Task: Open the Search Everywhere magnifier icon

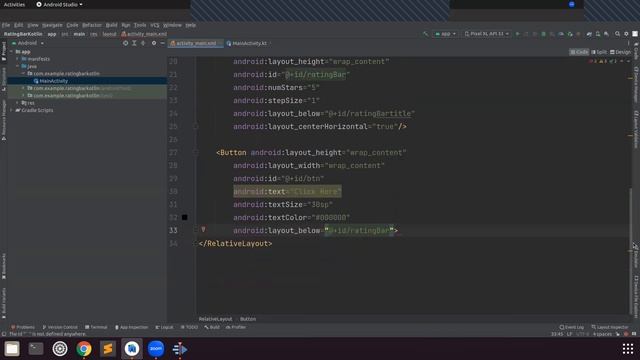Action: click(x=618, y=34)
